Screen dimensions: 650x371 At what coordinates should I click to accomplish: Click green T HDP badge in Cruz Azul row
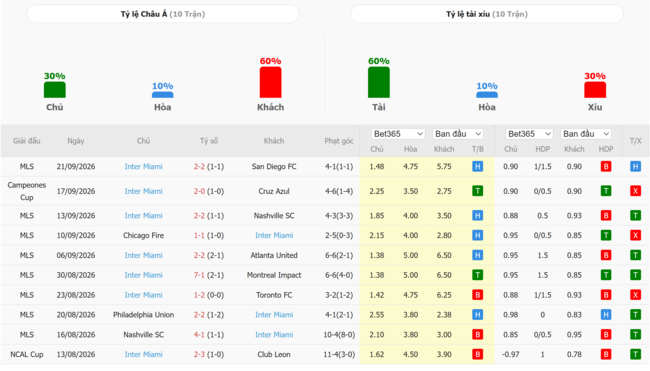[x=606, y=191]
